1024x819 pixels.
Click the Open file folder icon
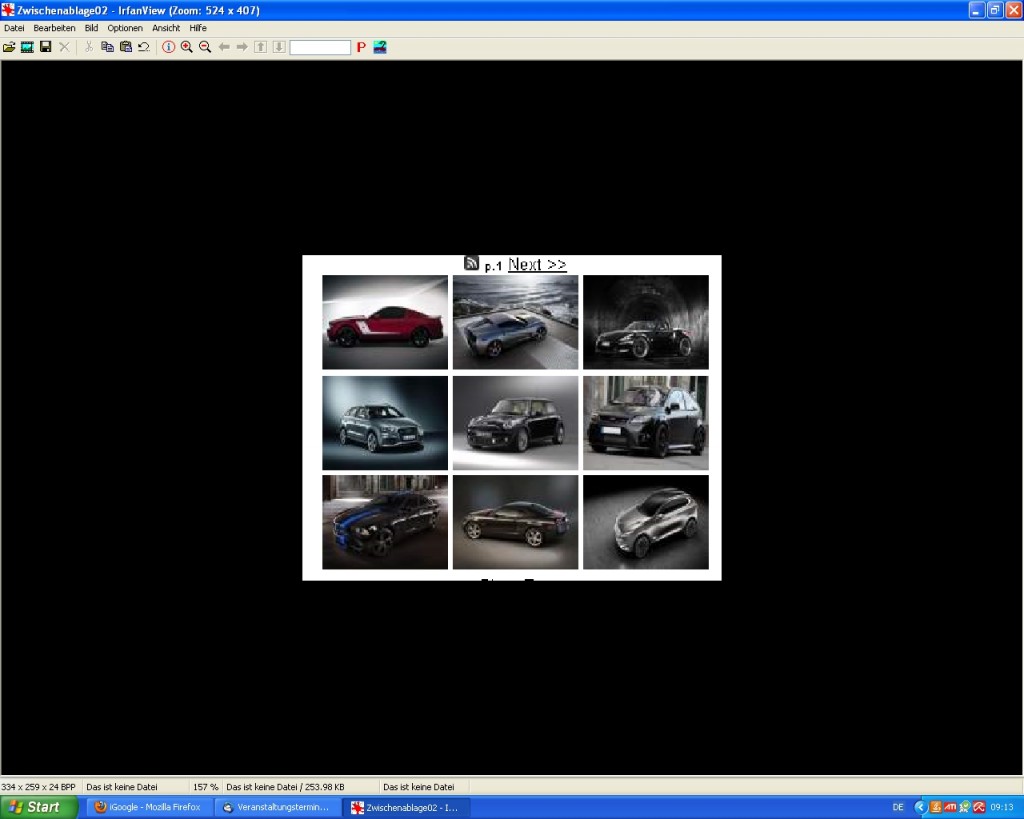pyautogui.click(x=9, y=47)
